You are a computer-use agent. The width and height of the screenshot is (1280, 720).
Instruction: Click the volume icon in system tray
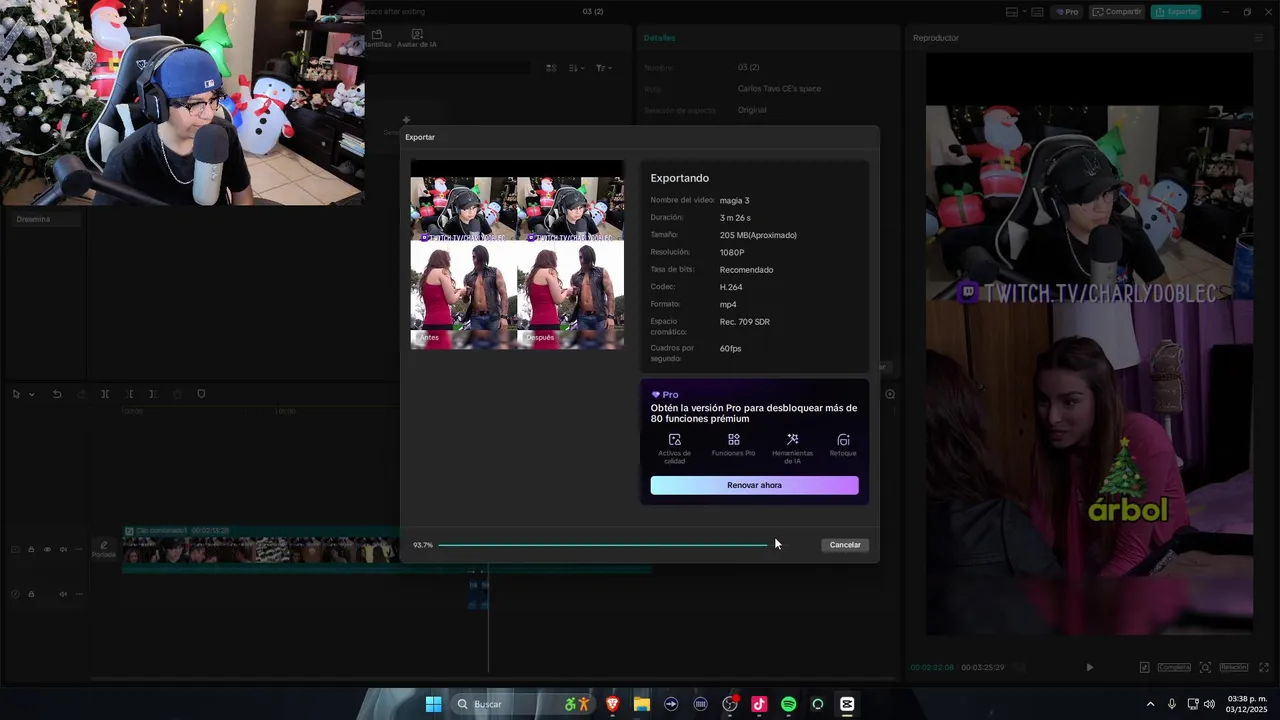point(1210,704)
